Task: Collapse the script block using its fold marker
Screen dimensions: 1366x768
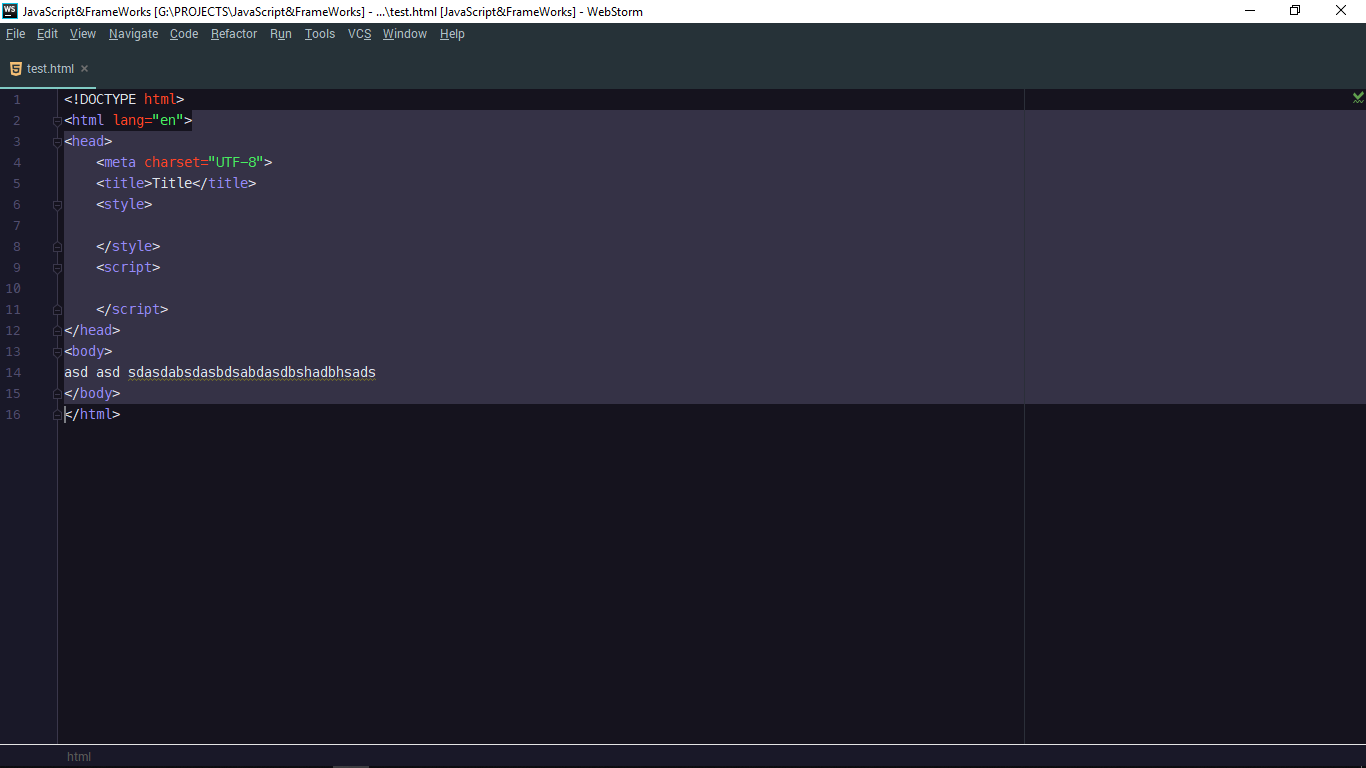Action: click(x=57, y=267)
